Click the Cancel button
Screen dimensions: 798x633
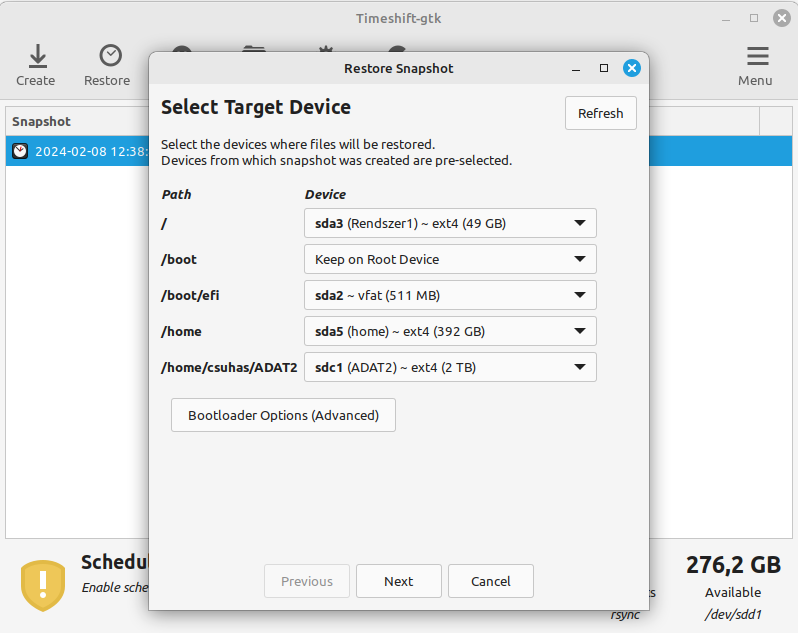point(491,581)
